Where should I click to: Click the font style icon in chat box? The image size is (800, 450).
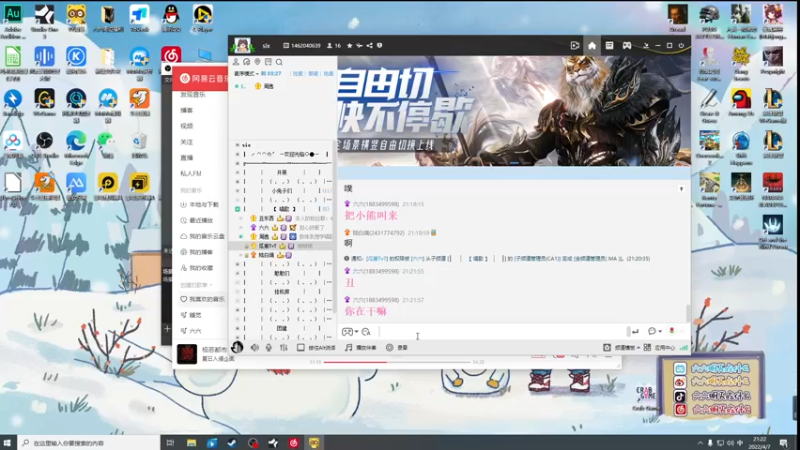366,332
